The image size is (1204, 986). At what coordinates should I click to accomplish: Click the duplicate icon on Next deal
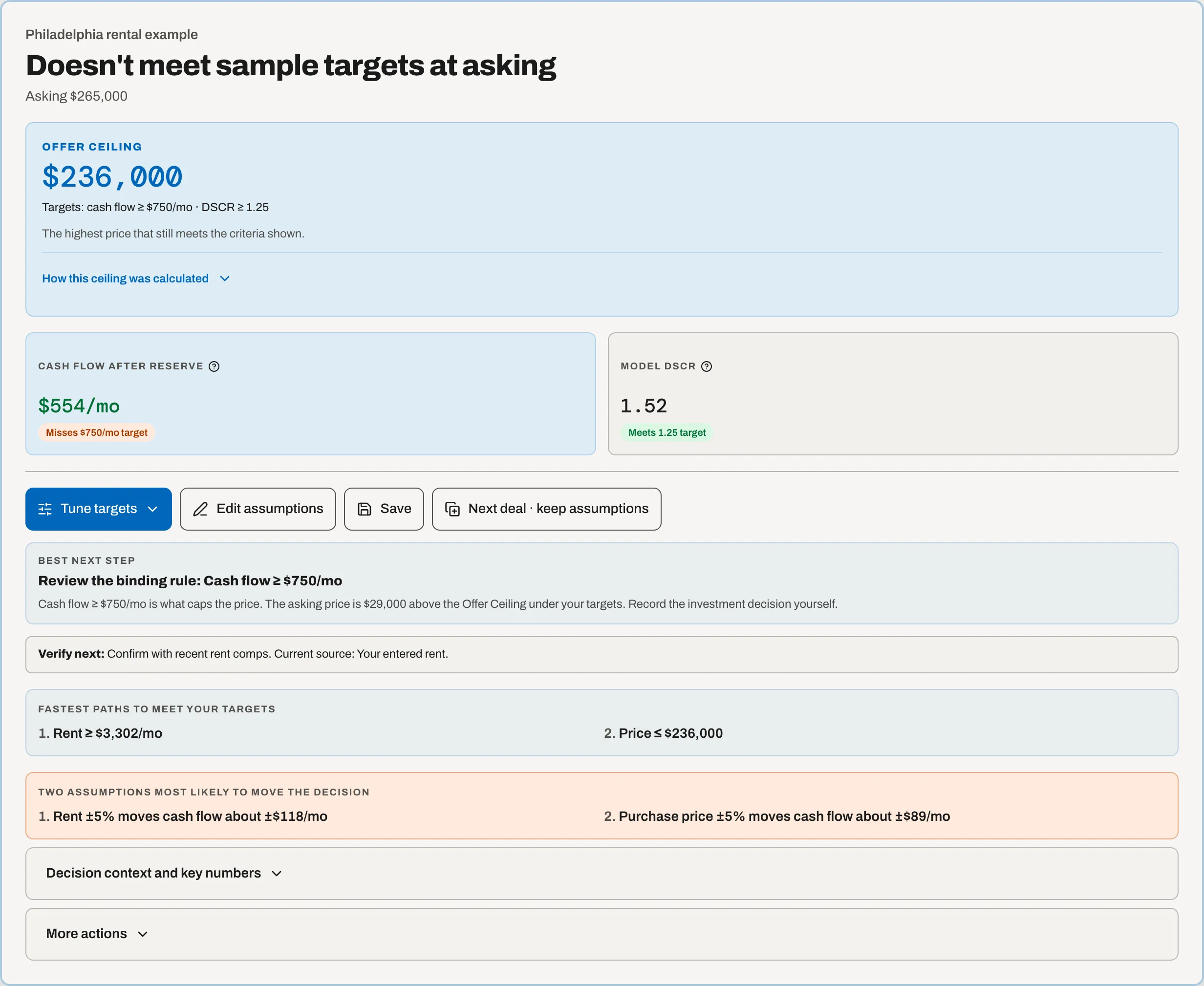click(x=452, y=509)
